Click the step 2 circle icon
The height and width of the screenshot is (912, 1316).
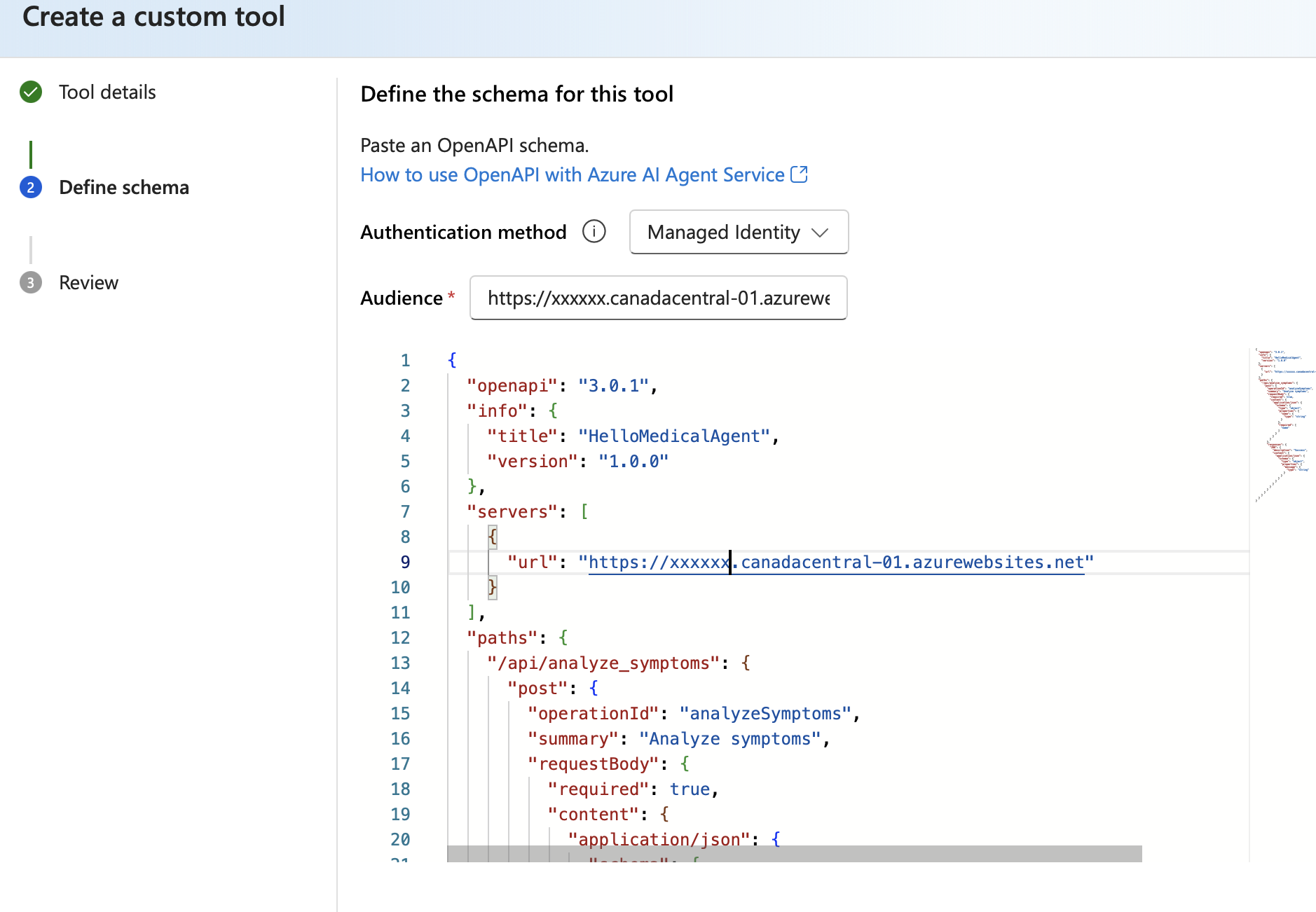click(x=31, y=187)
